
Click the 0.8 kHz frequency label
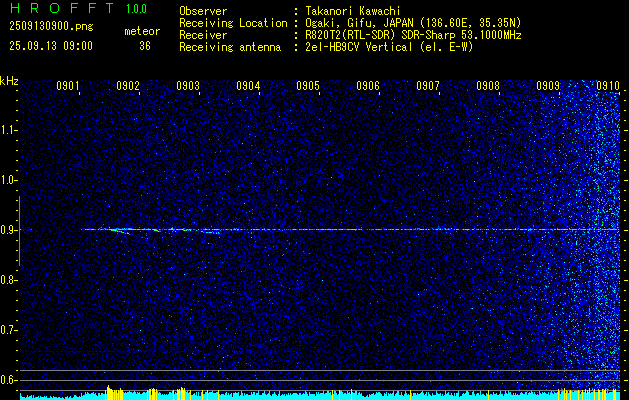pyautogui.click(x=8, y=280)
